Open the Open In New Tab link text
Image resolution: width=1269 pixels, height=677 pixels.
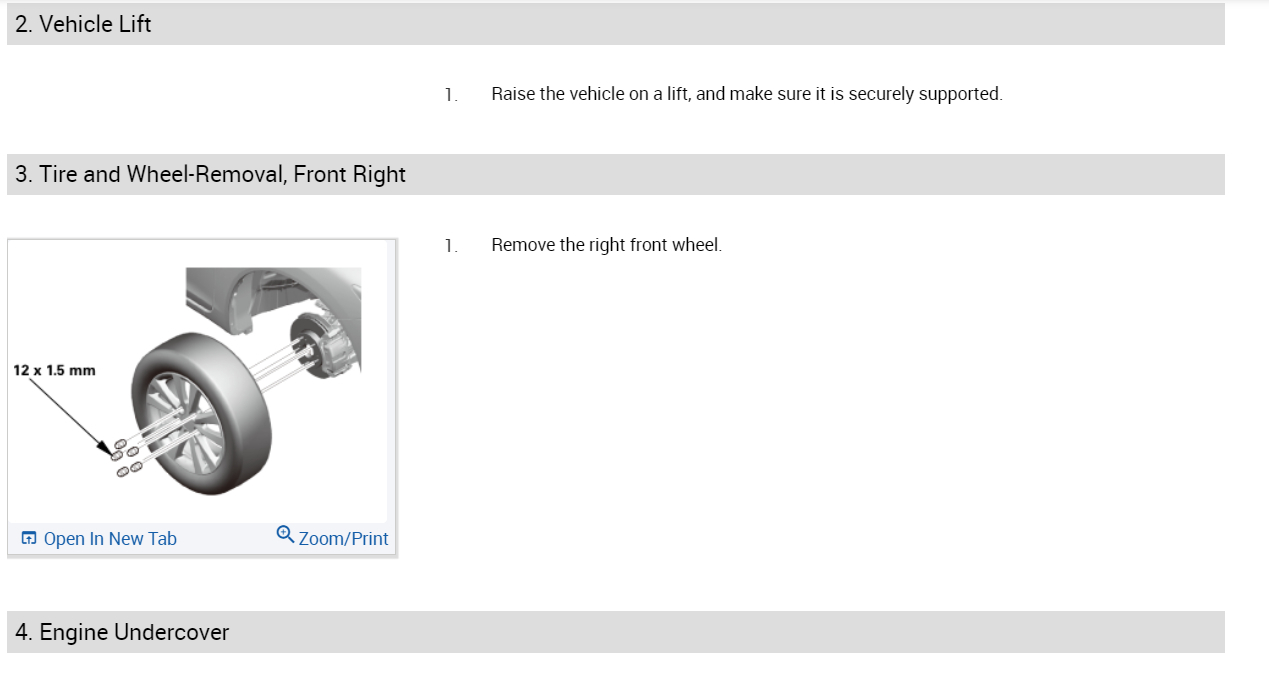click(110, 539)
